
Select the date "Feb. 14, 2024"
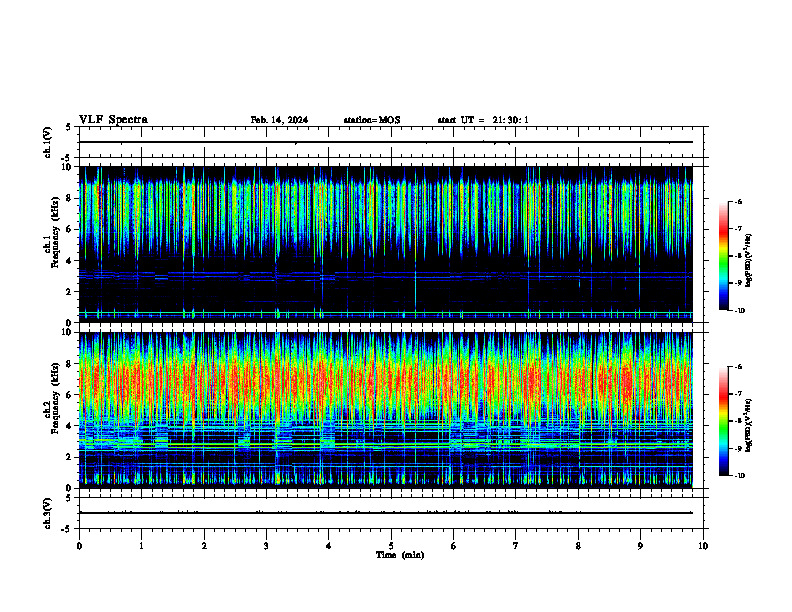pyautogui.click(x=279, y=120)
